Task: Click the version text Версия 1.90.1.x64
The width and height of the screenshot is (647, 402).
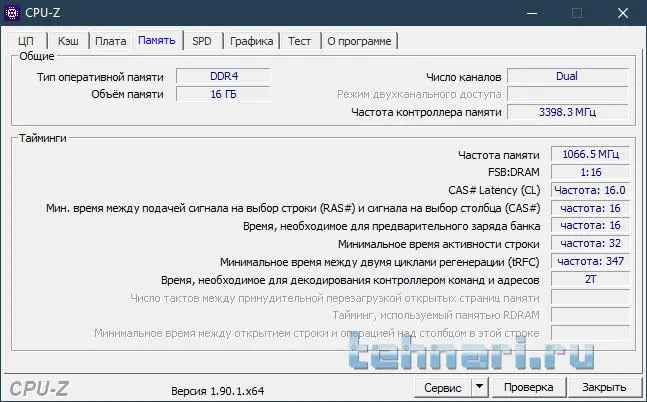Action: pos(217,391)
